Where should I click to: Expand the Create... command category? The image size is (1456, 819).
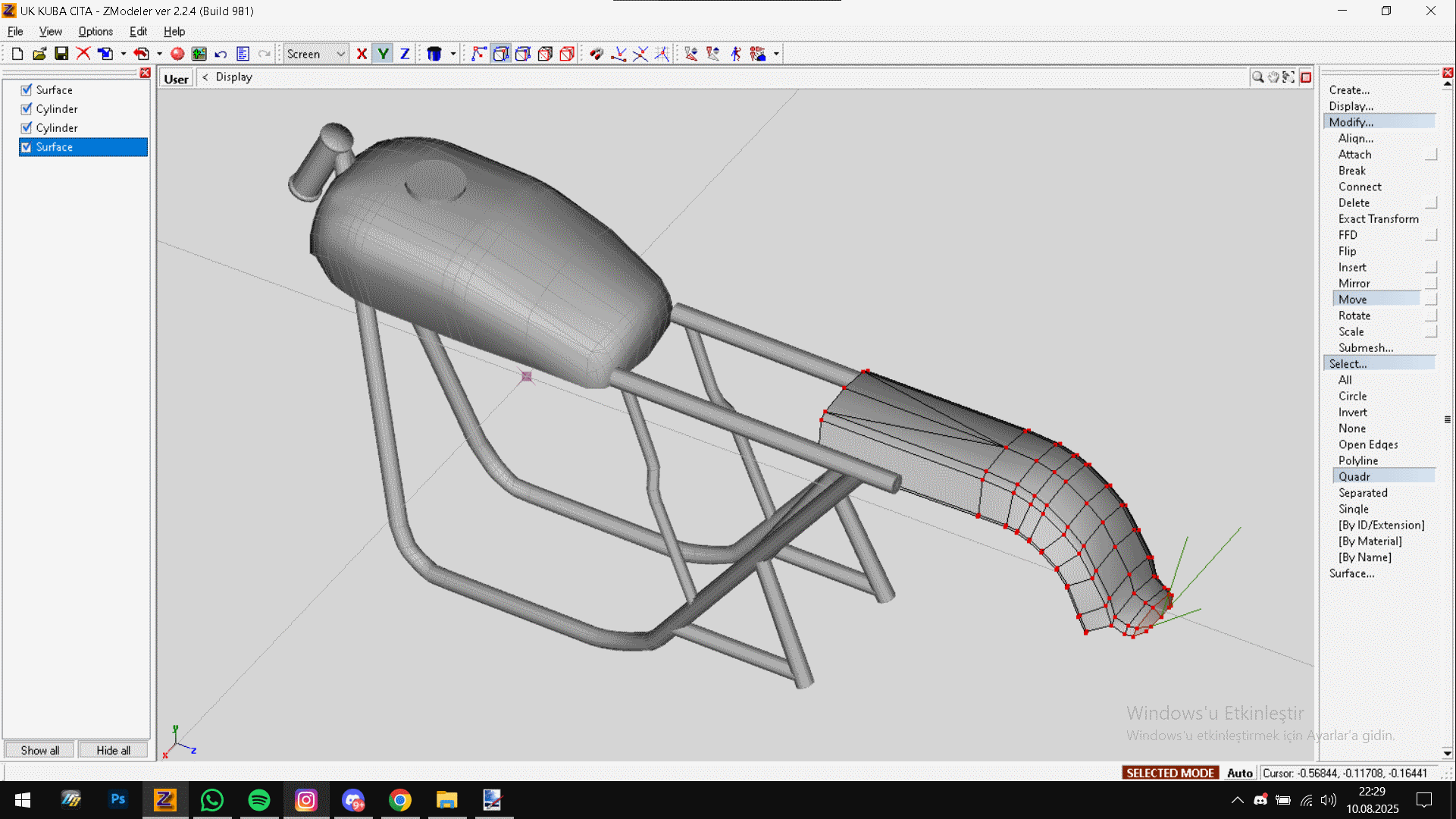point(1348,89)
